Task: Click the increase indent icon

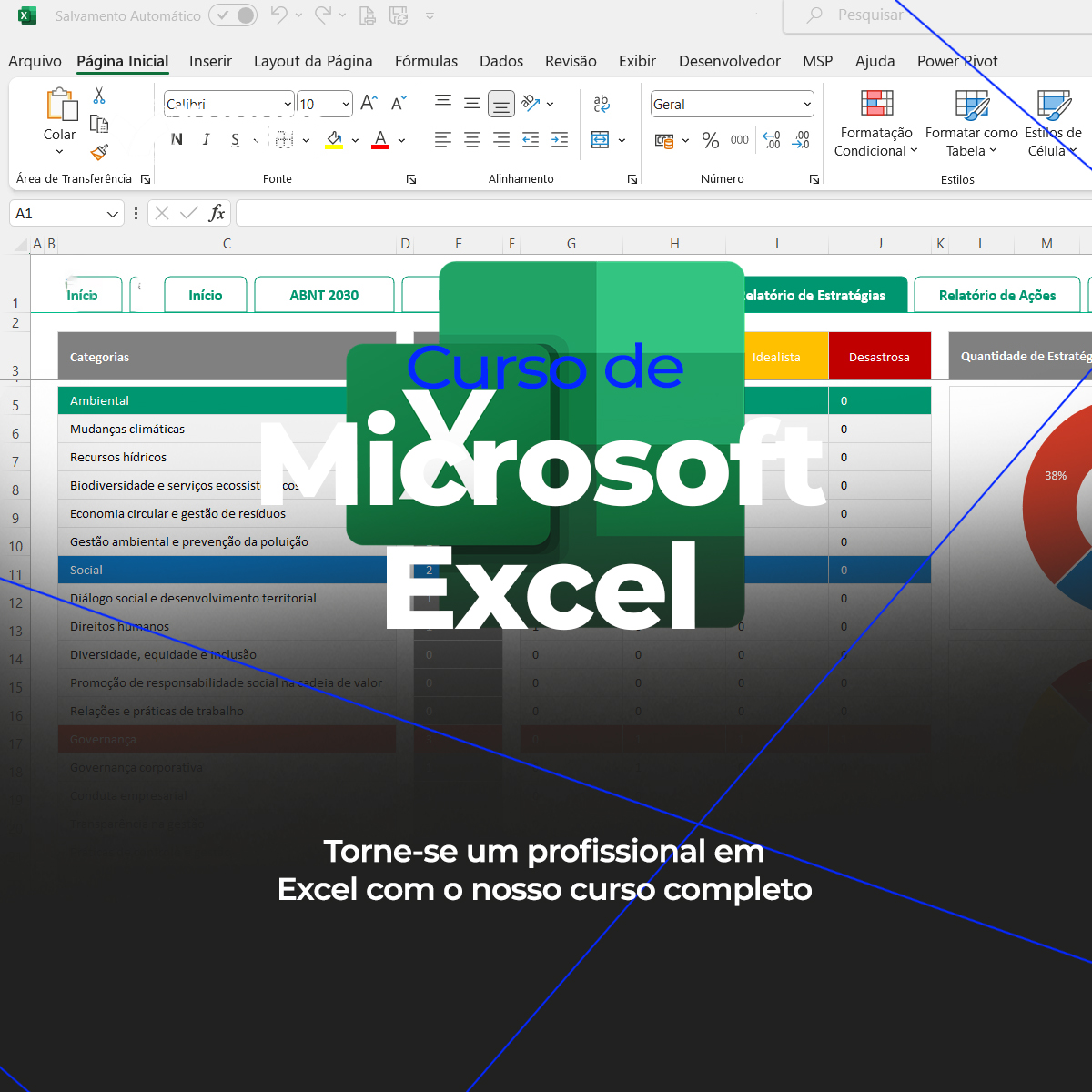Action: point(560,139)
